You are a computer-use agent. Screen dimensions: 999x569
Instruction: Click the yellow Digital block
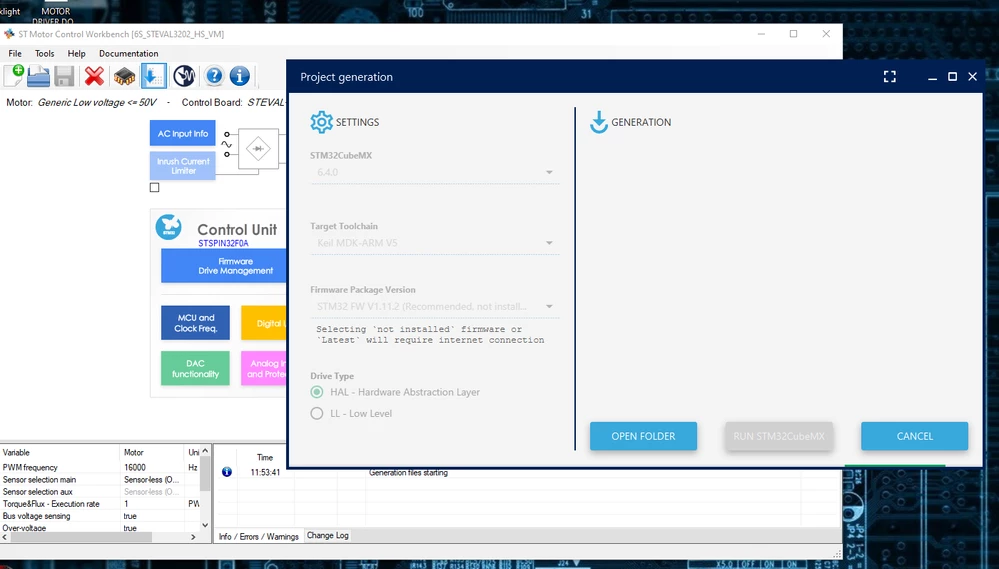(264, 323)
